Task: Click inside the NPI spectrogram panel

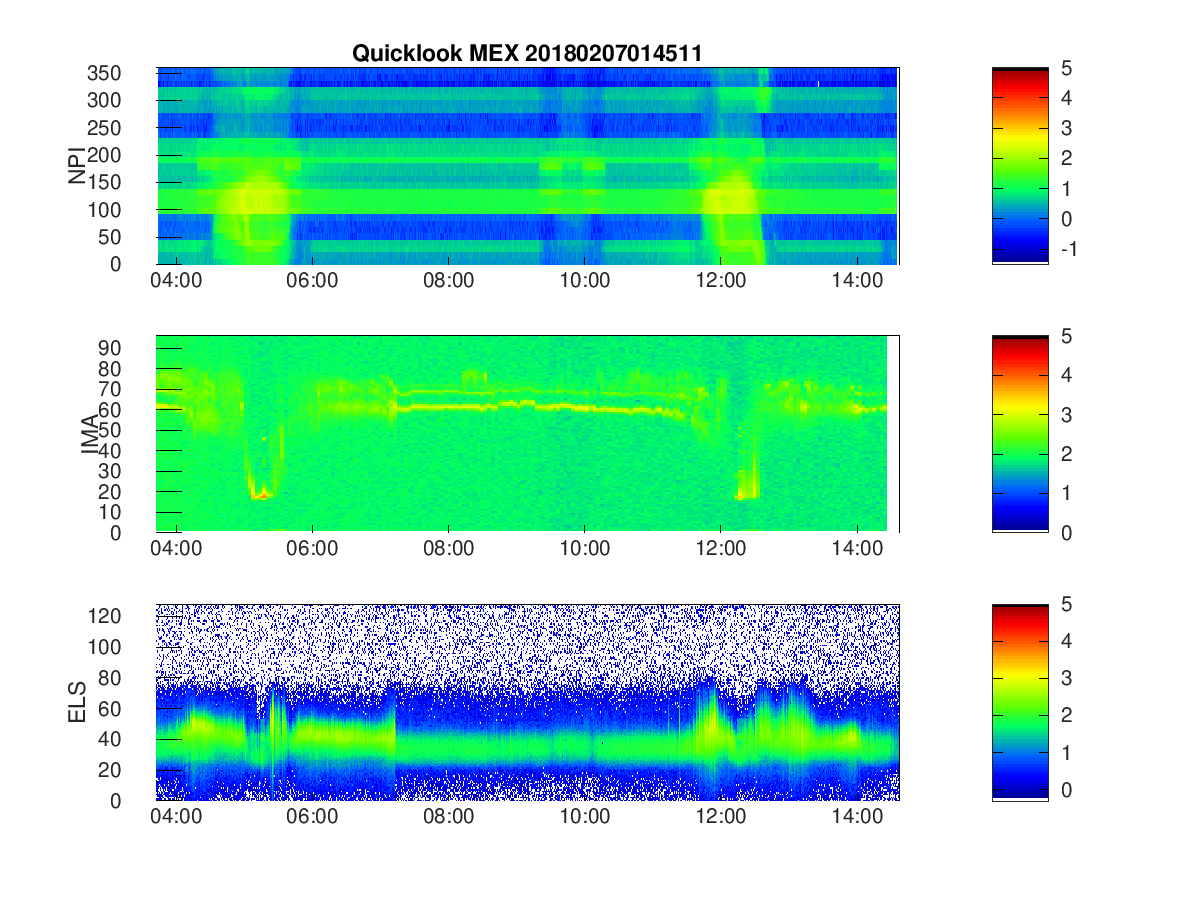Action: coord(528,166)
